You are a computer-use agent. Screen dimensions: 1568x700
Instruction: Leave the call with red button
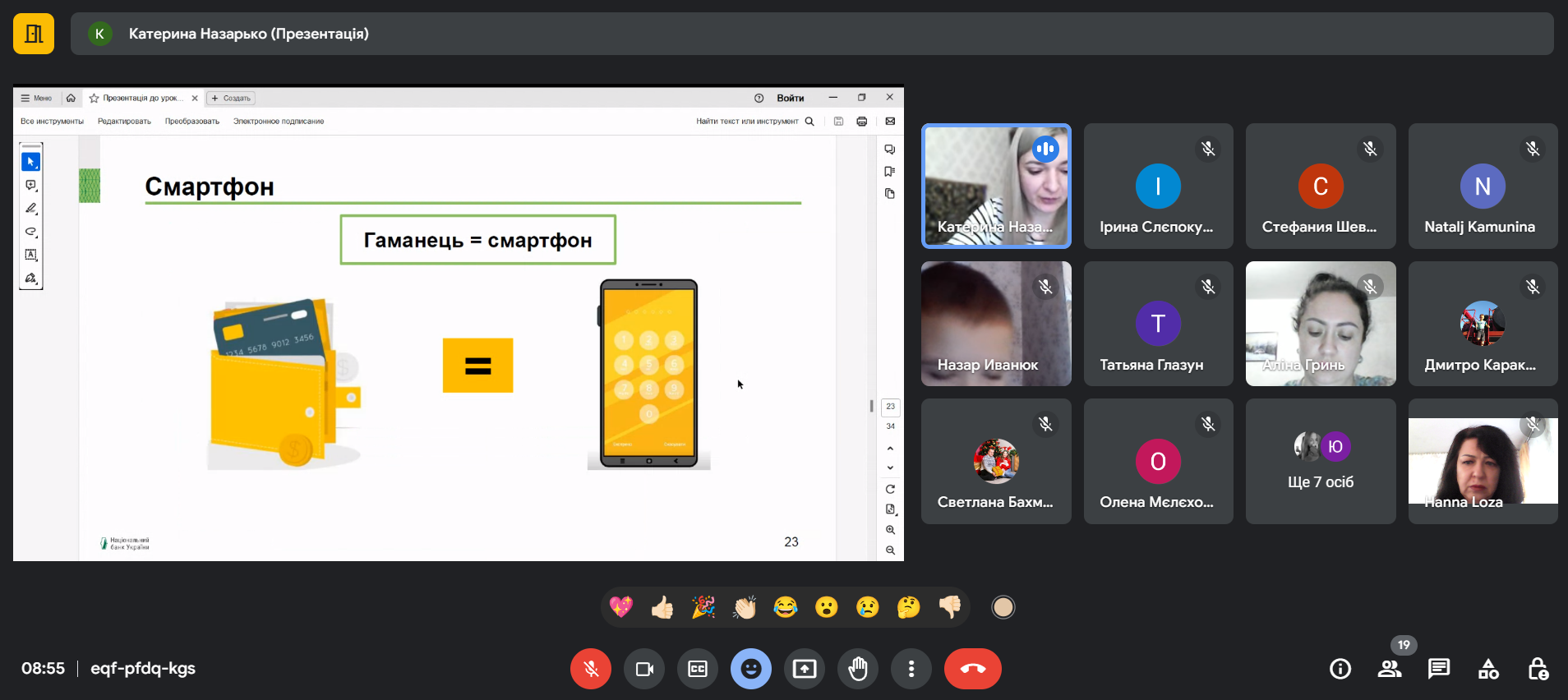[x=972, y=669]
